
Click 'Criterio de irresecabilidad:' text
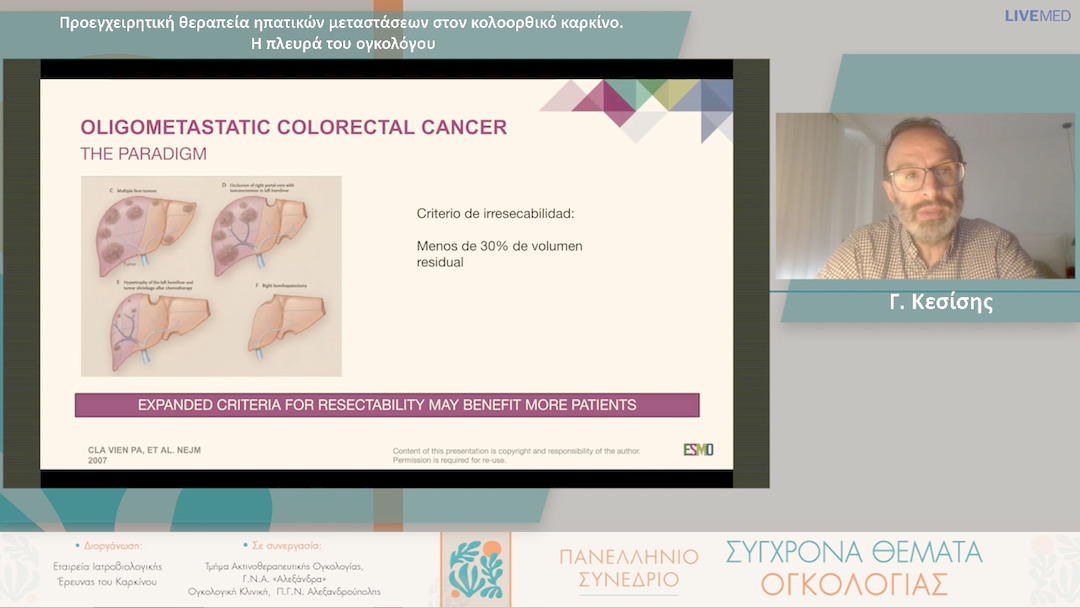495,213
